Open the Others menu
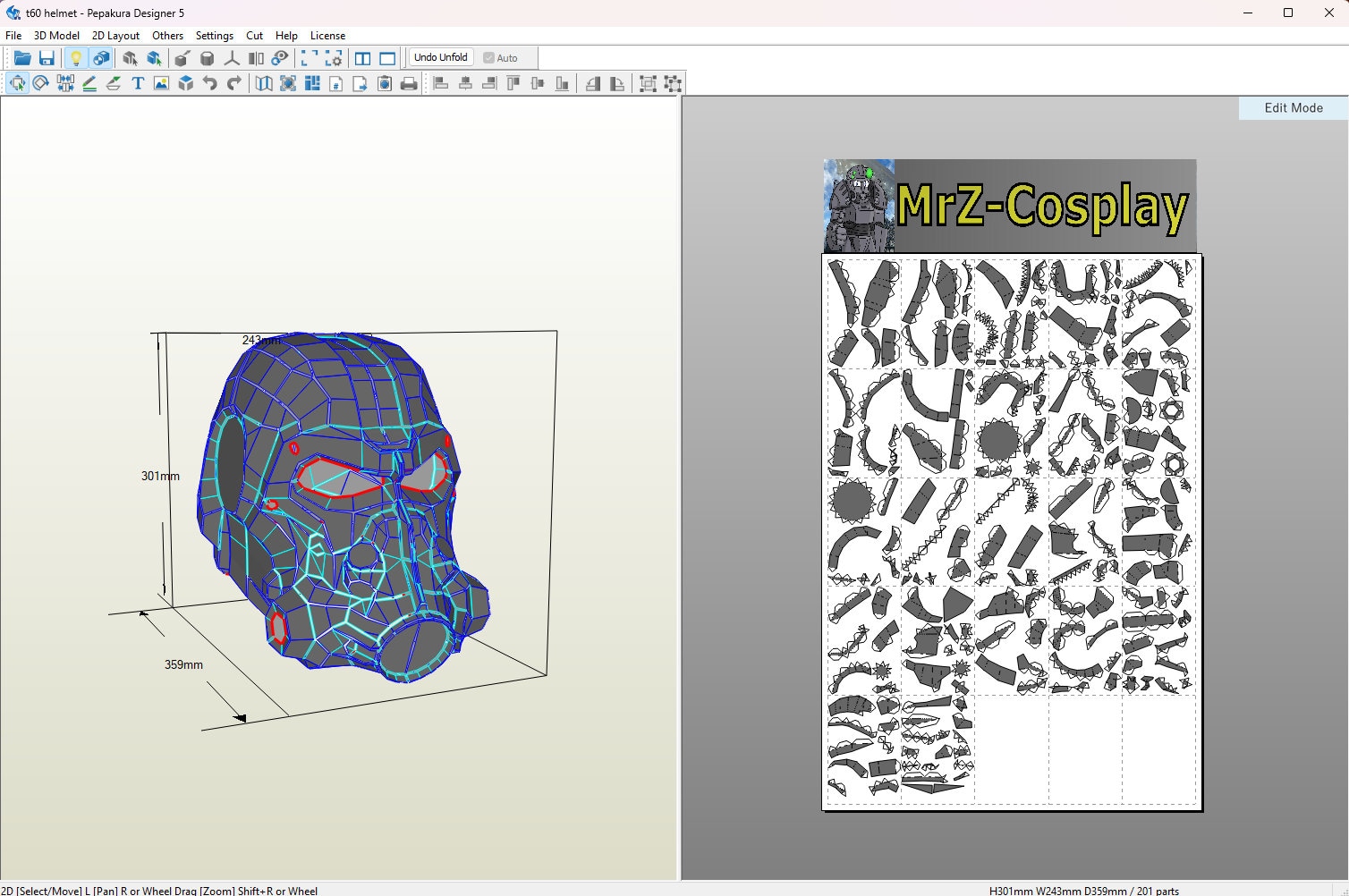 [x=167, y=35]
